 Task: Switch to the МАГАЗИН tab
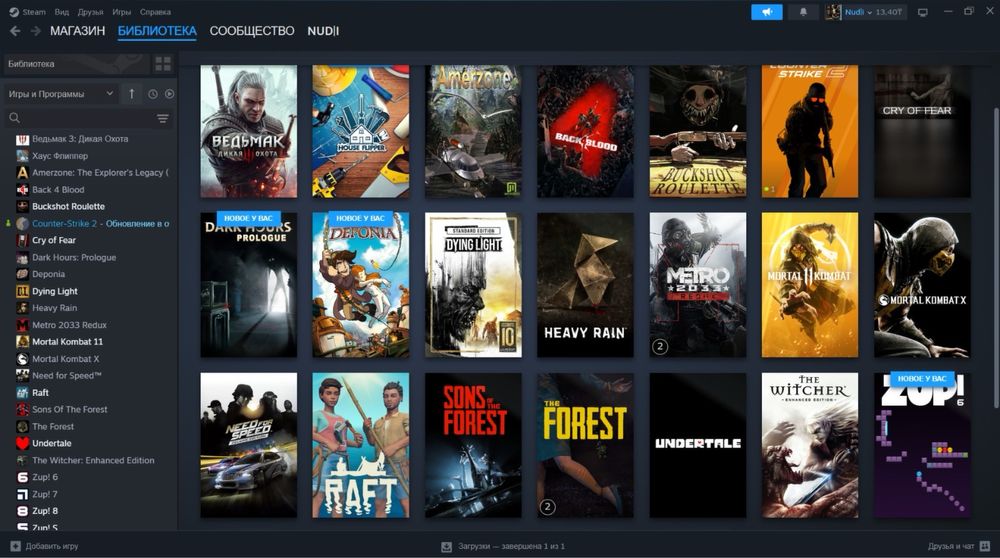coord(78,31)
